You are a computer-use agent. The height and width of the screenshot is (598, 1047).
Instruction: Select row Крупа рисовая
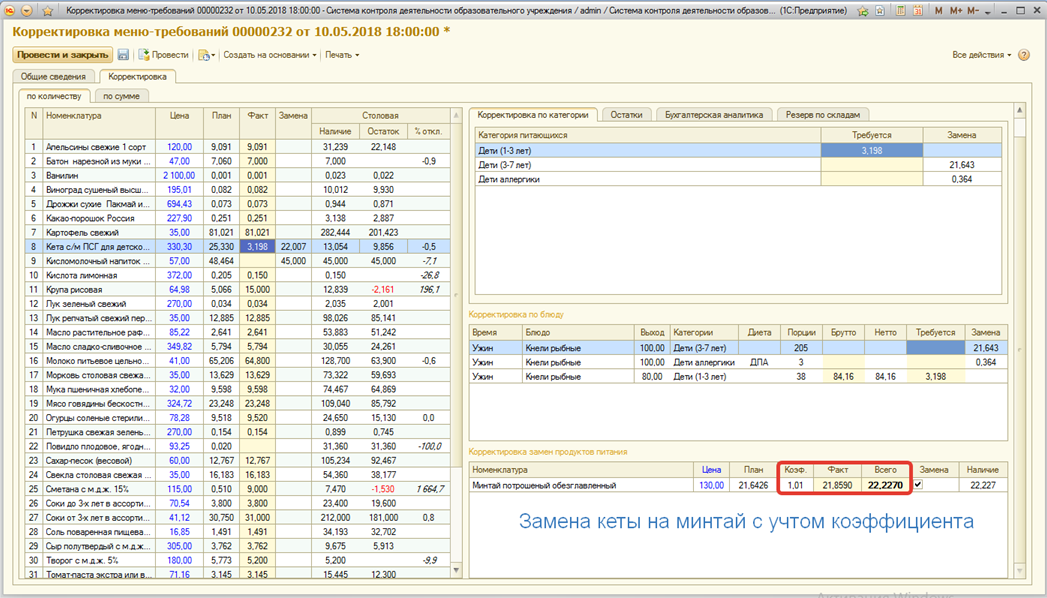(238, 289)
